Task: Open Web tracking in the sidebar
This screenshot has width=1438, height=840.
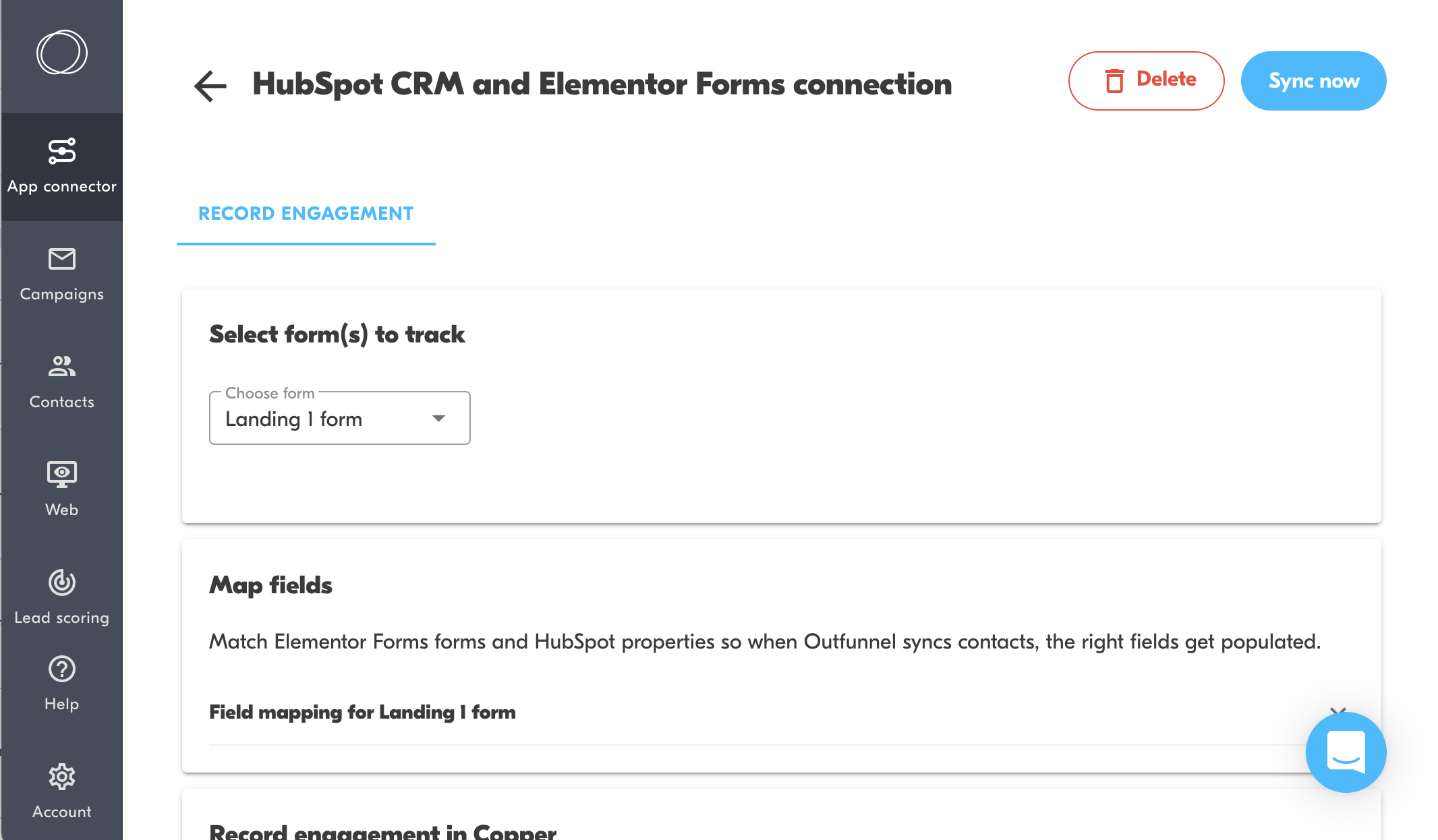Action: [61, 489]
